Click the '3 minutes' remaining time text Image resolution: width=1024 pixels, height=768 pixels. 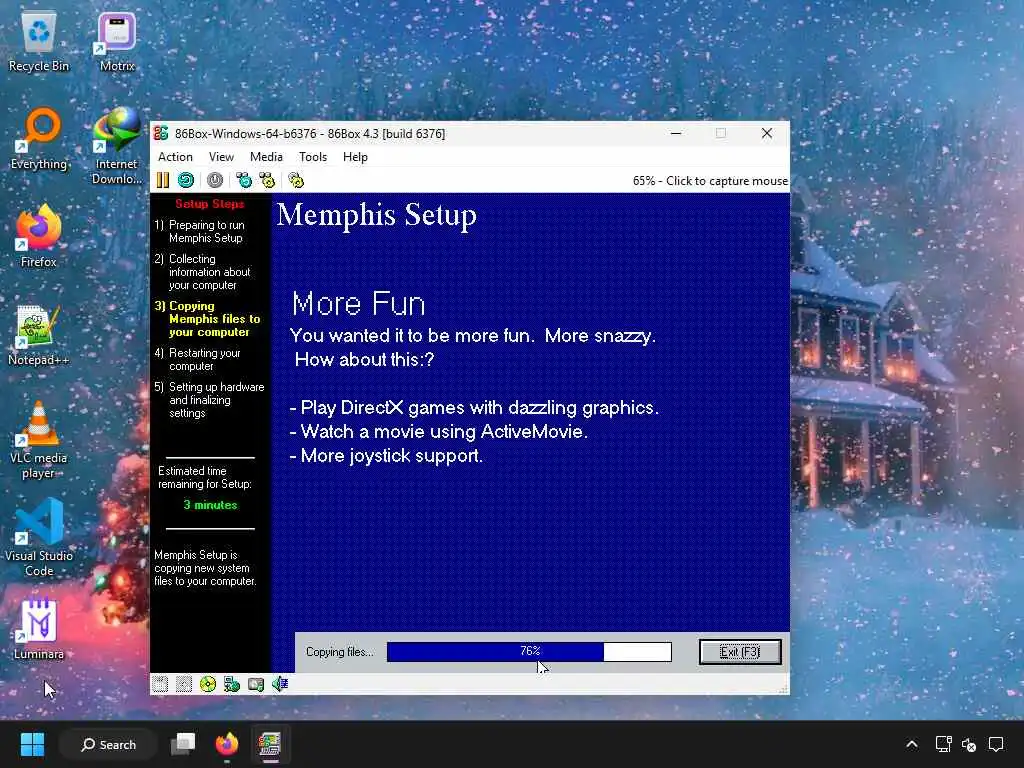(210, 505)
